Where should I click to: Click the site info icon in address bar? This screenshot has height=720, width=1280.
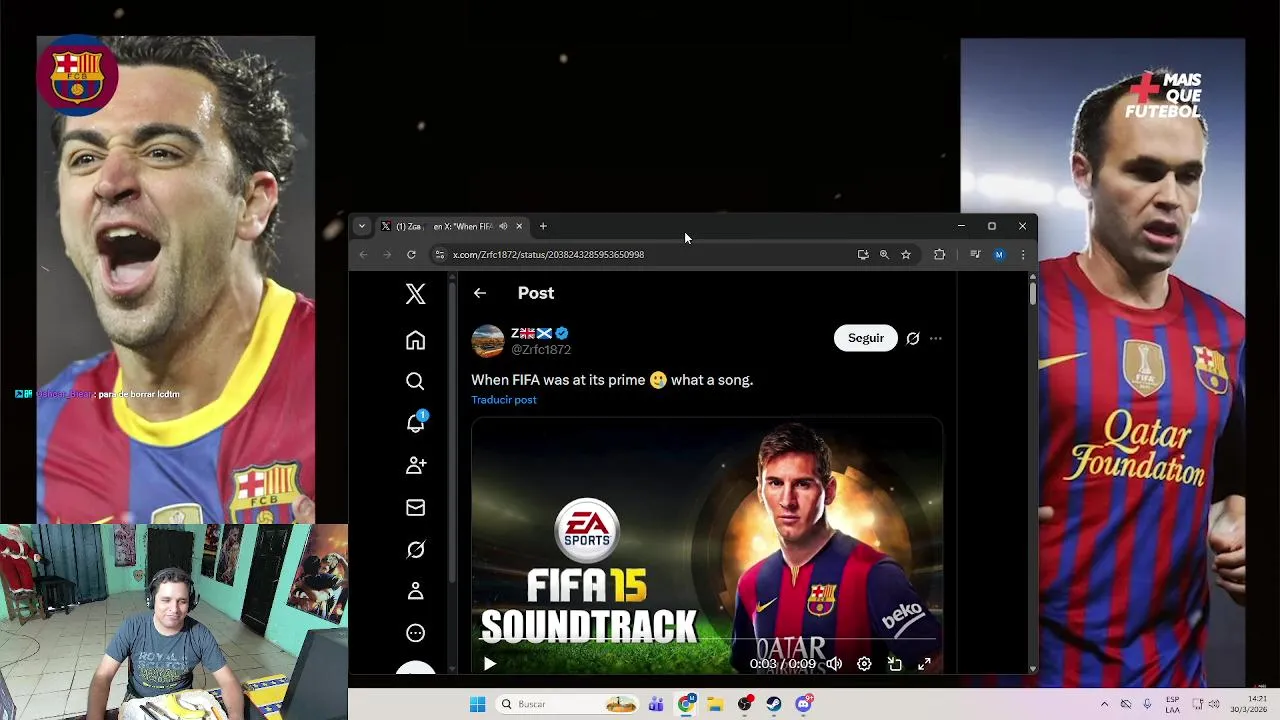(439, 255)
